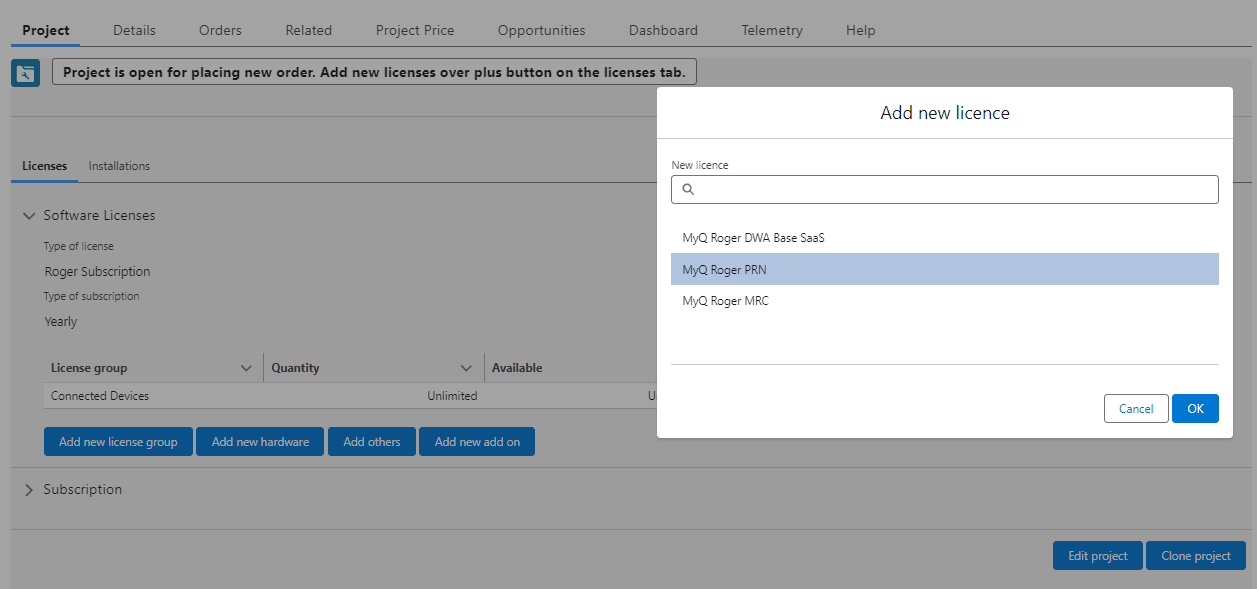Screen dimensions: 1257x589
Task: Open the Telemetry tab
Action: 771,30
